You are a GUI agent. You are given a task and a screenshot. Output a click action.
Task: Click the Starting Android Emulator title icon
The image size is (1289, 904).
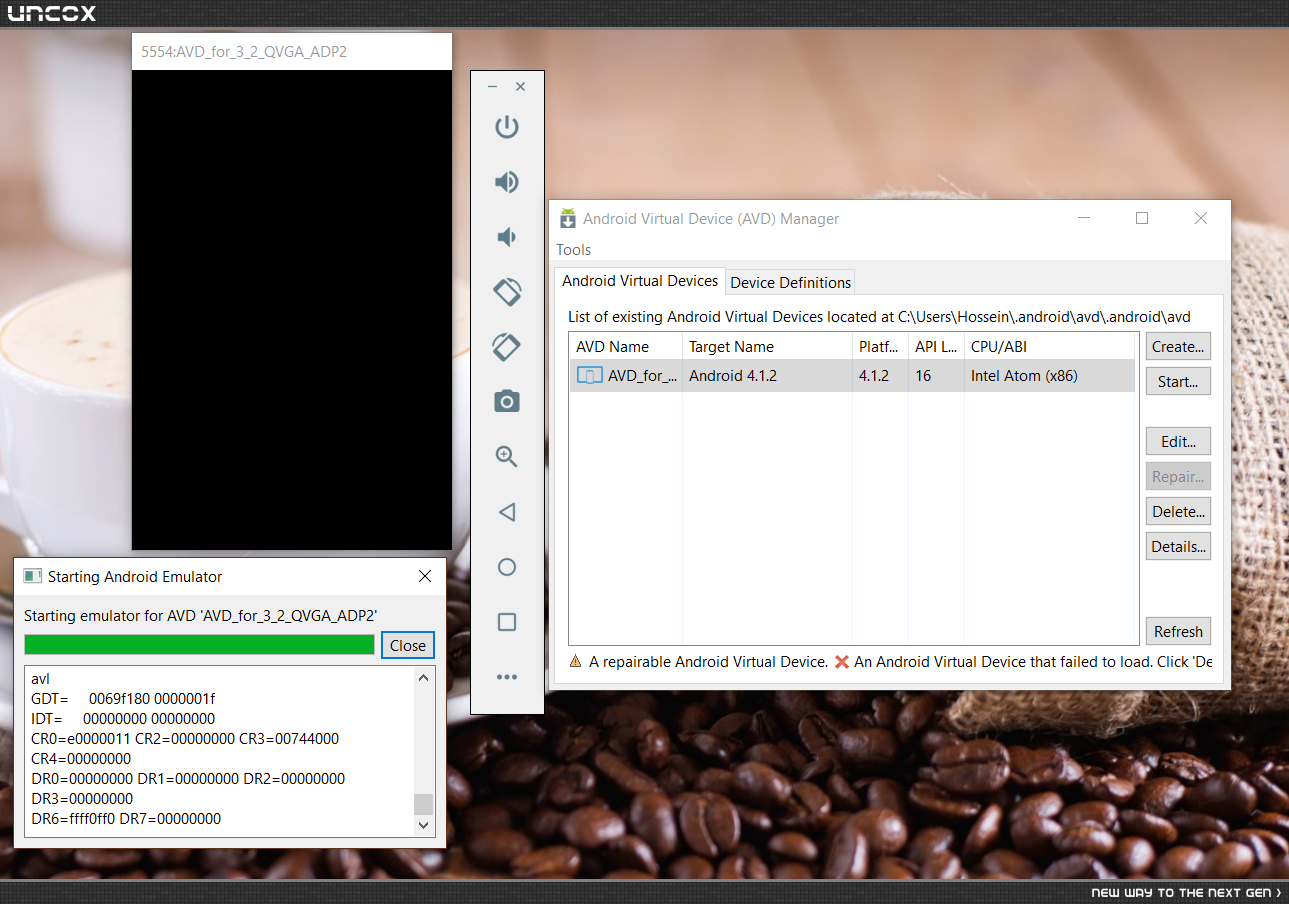pyautogui.click(x=33, y=576)
